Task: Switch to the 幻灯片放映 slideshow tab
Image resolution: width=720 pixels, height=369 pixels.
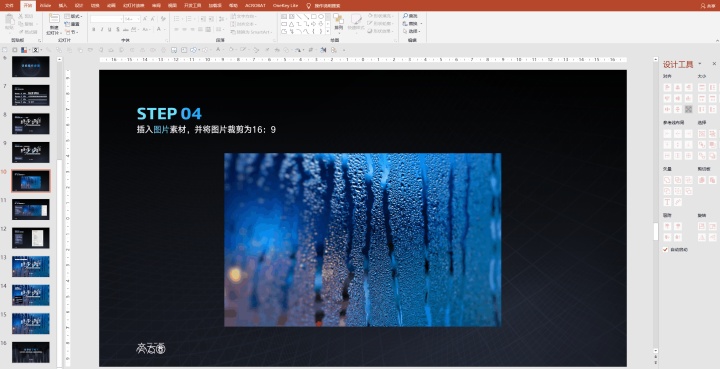Action: tap(134, 6)
